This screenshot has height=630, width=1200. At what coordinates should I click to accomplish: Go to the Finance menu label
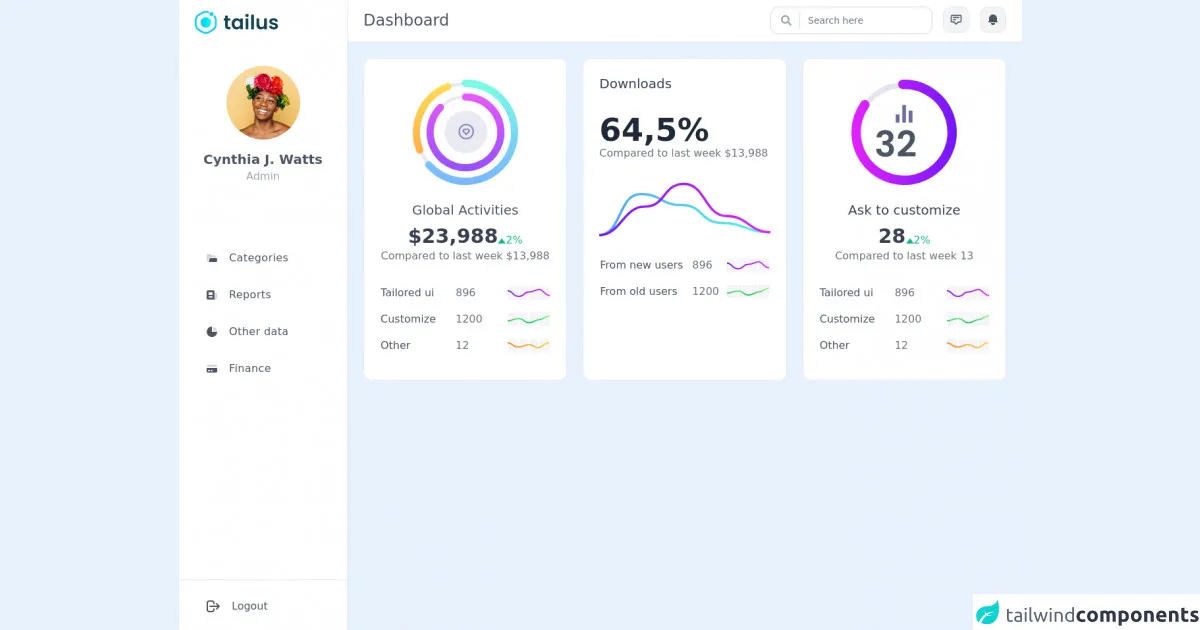coord(250,369)
